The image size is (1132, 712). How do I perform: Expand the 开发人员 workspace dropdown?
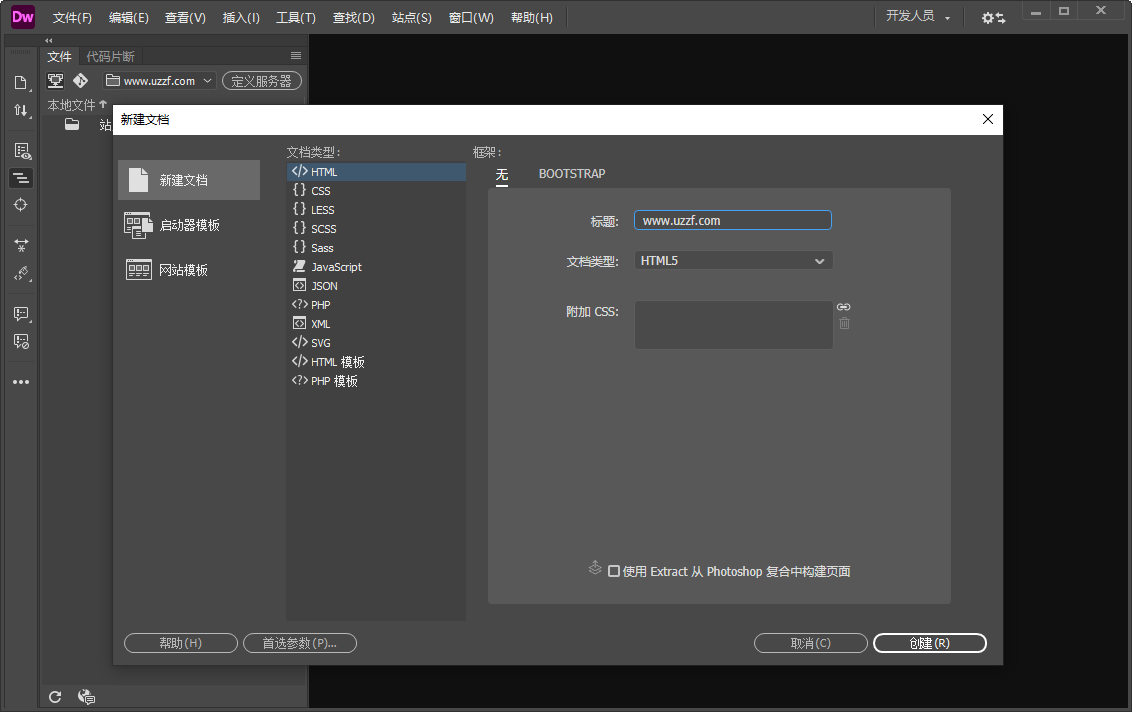(x=918, y=16)
